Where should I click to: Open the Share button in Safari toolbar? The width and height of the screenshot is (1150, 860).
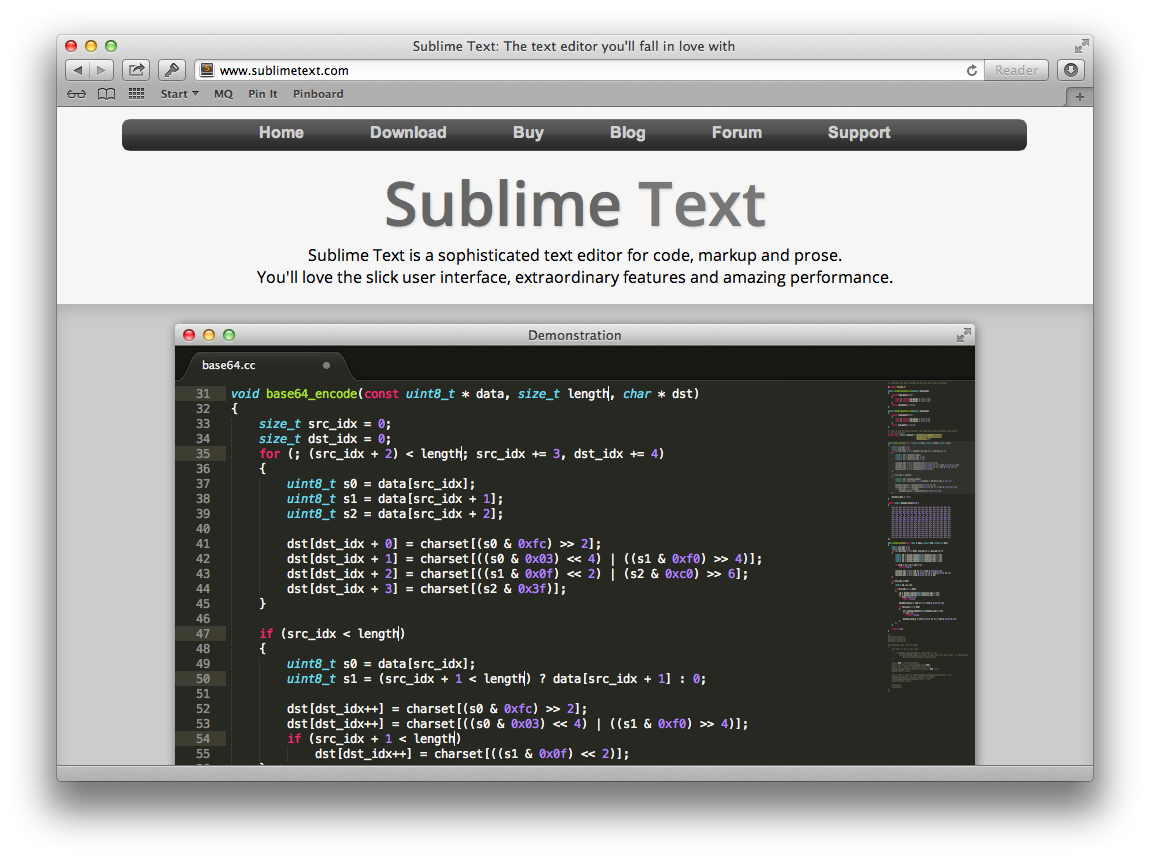tap(136, 70)
